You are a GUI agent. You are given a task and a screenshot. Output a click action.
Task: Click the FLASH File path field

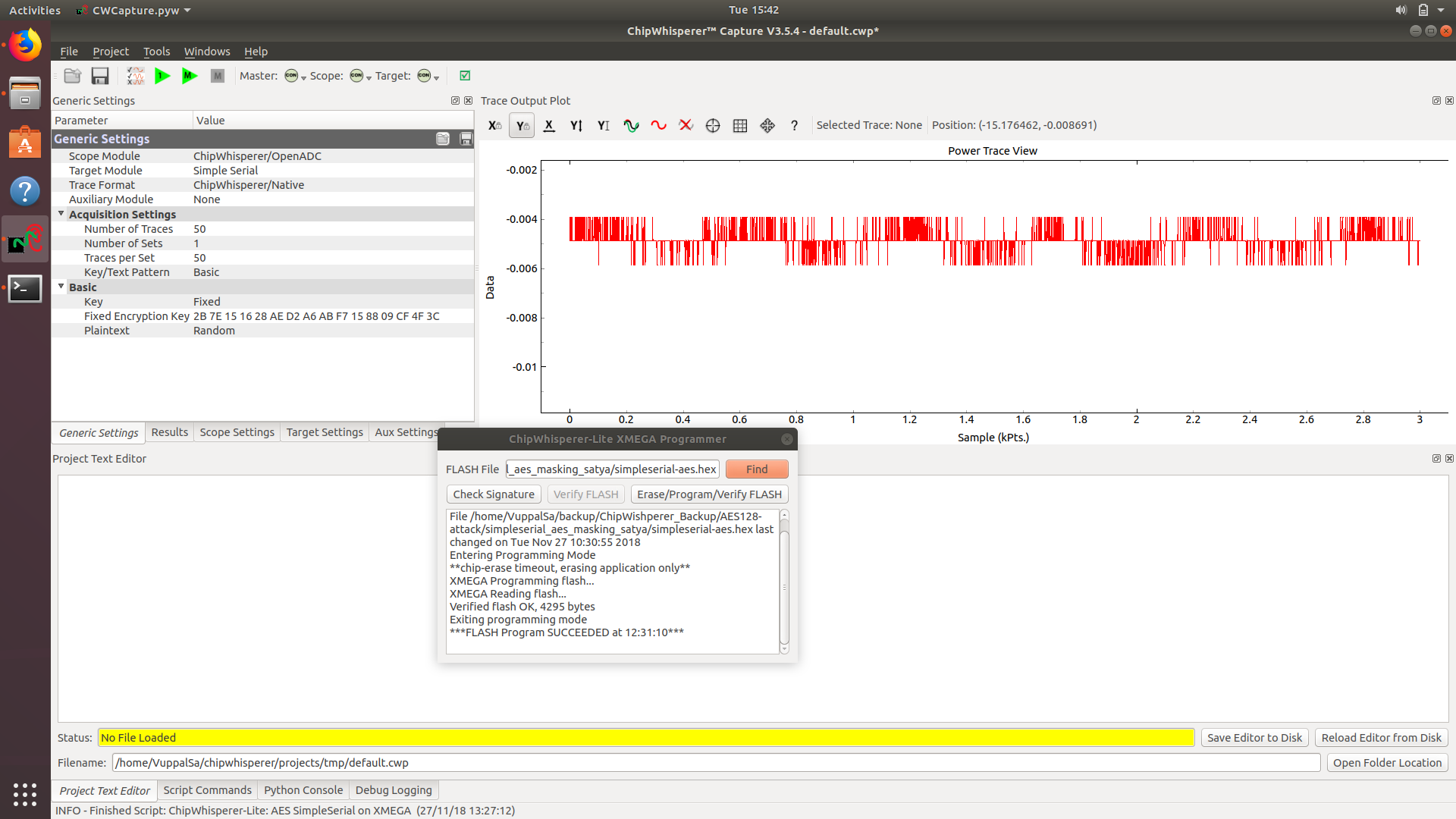(x=613, y=469)
